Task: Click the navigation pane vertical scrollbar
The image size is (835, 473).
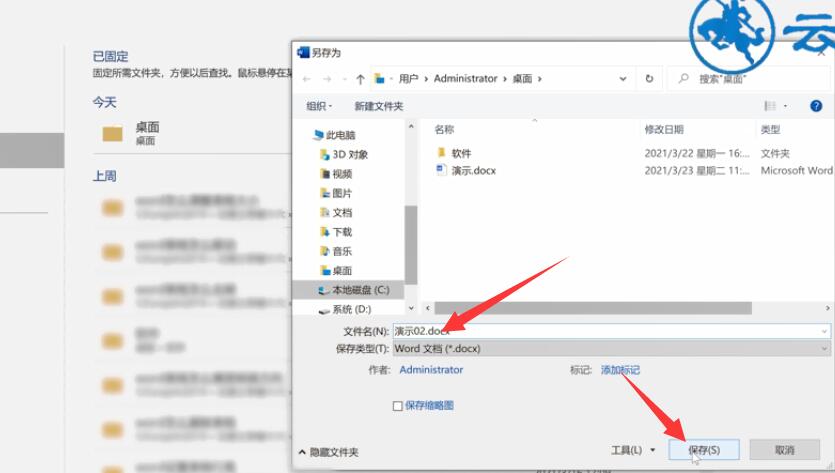Action: pos(411,245)
